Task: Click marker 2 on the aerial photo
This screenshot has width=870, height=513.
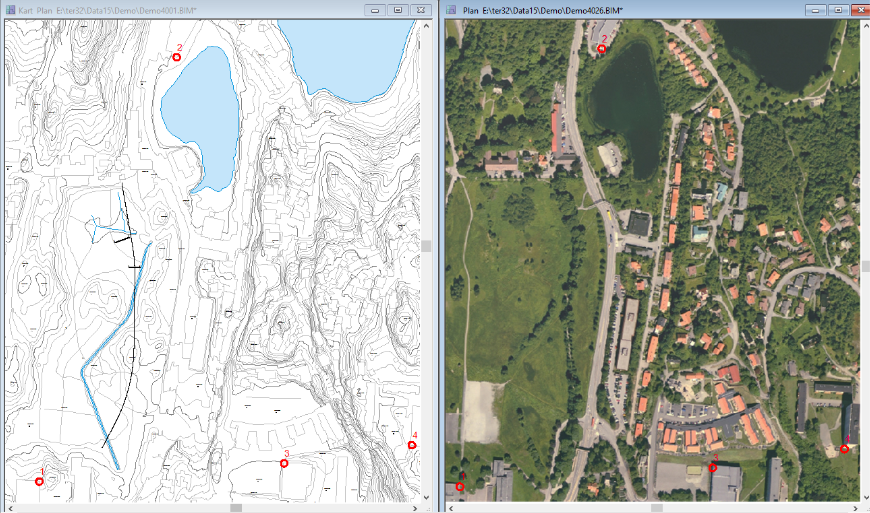Action: [602, 49]
